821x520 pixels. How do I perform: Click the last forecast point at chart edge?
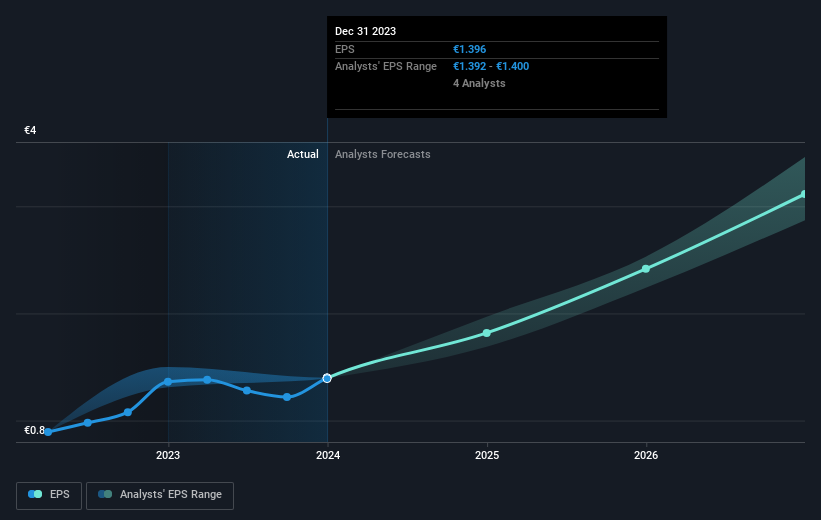click(803, 194)
